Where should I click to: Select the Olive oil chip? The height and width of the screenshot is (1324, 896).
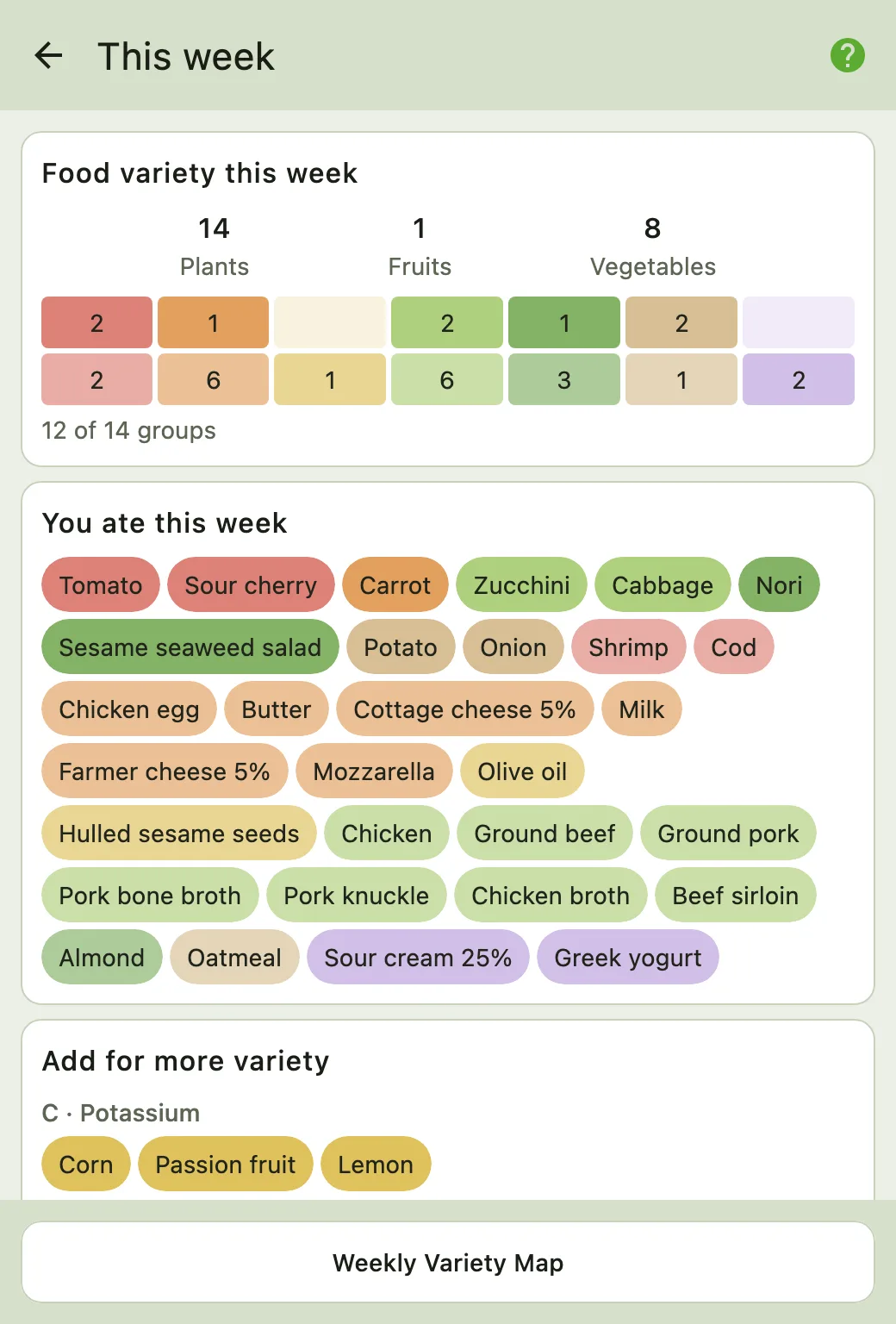click(522, 771)
